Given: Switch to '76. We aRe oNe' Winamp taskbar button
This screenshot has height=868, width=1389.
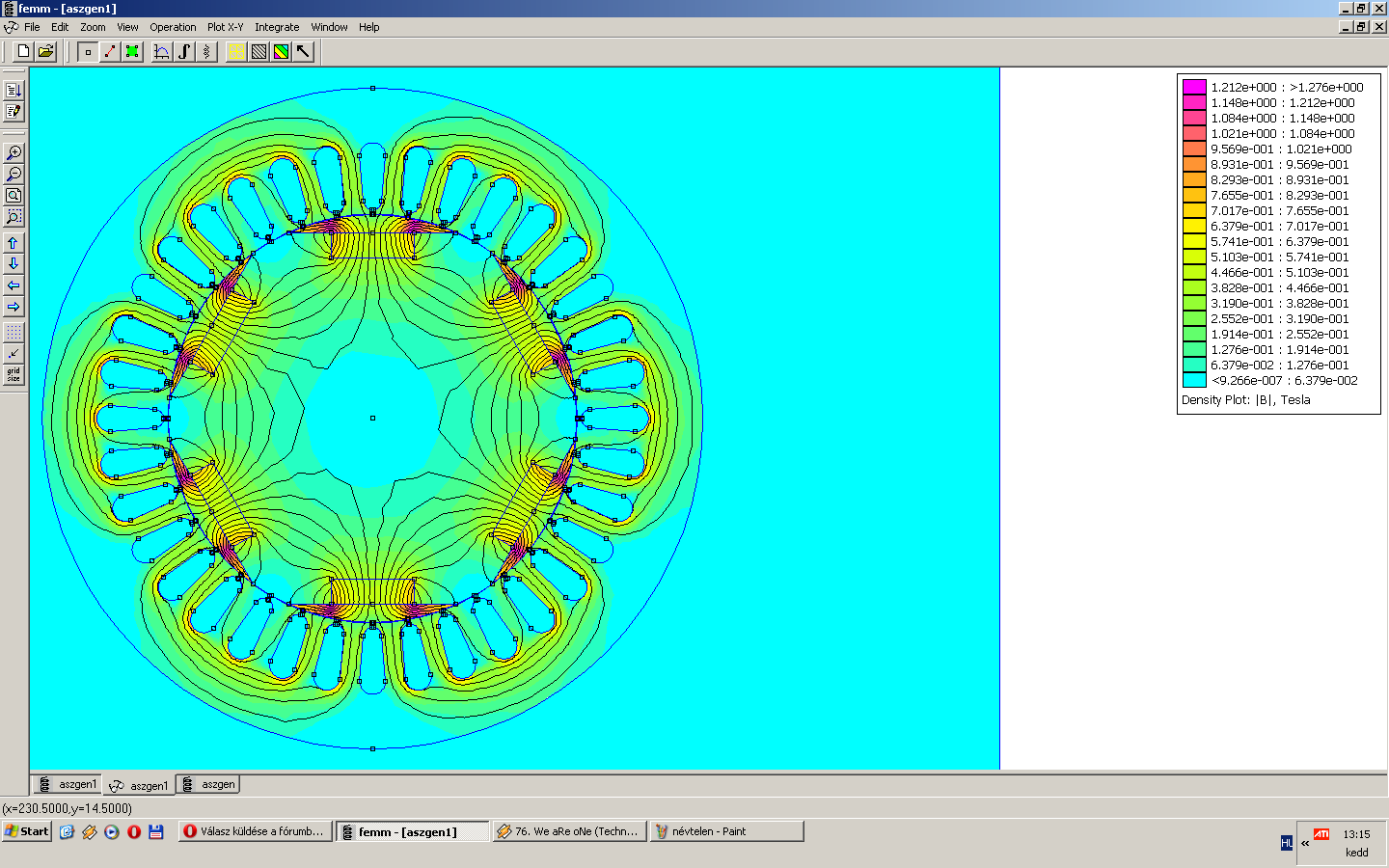Looking at the screenshot, I should pos(569,831).
